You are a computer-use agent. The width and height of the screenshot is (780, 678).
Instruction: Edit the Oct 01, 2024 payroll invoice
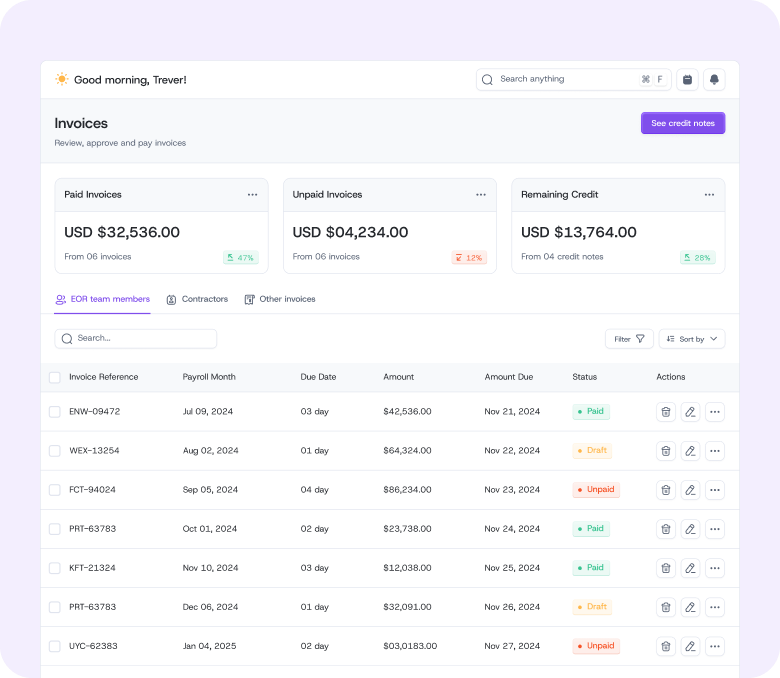[x=690, y=529]
